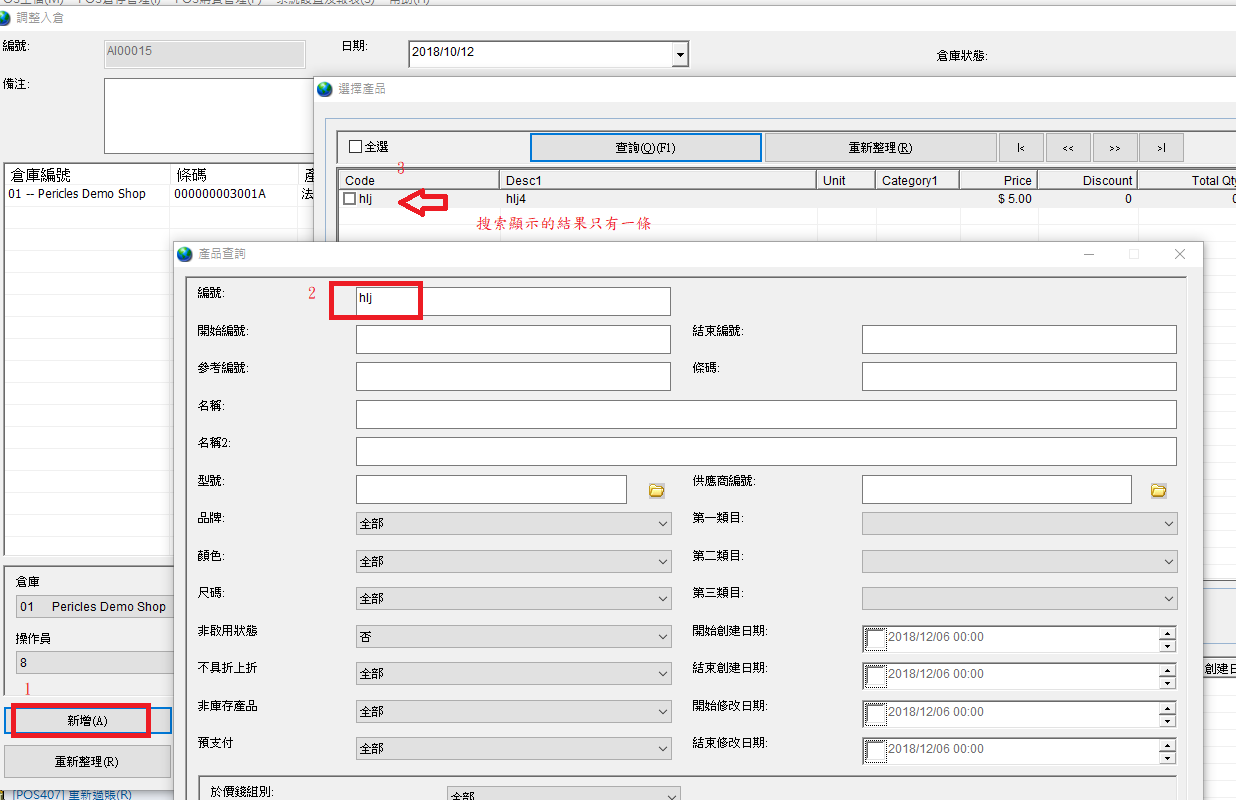Screen dimensions: 1236x800
Task: Increase 開始創建日期 with the up spinner
Action: pos(1167,632)
